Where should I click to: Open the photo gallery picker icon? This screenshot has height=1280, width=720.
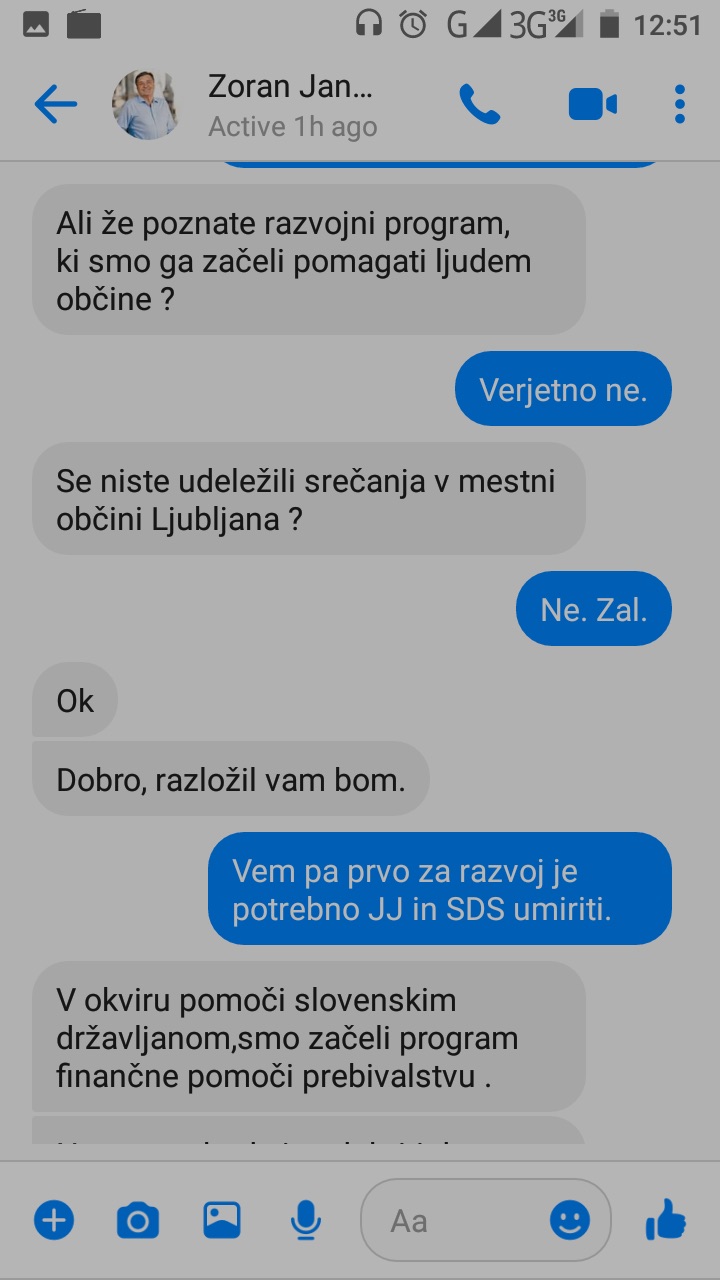(222, 1220)
